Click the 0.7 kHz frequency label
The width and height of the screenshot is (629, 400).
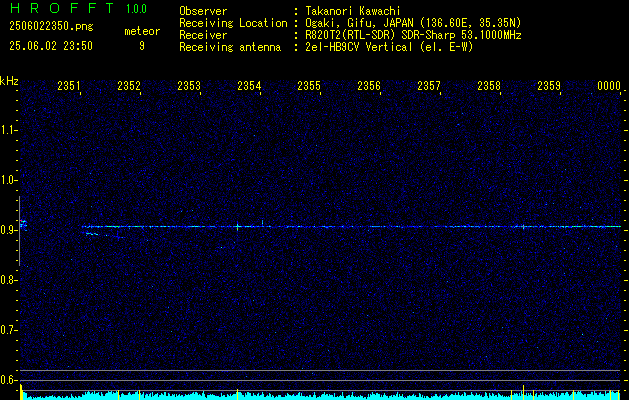coord(8,330)
